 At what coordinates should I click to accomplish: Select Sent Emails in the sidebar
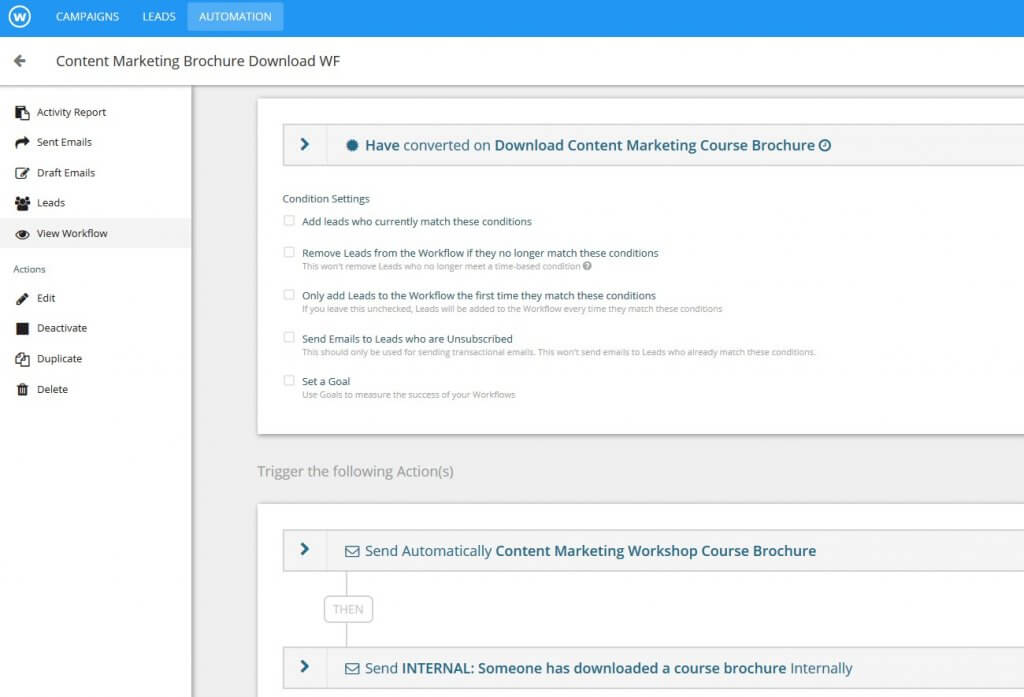click(64, 142)
